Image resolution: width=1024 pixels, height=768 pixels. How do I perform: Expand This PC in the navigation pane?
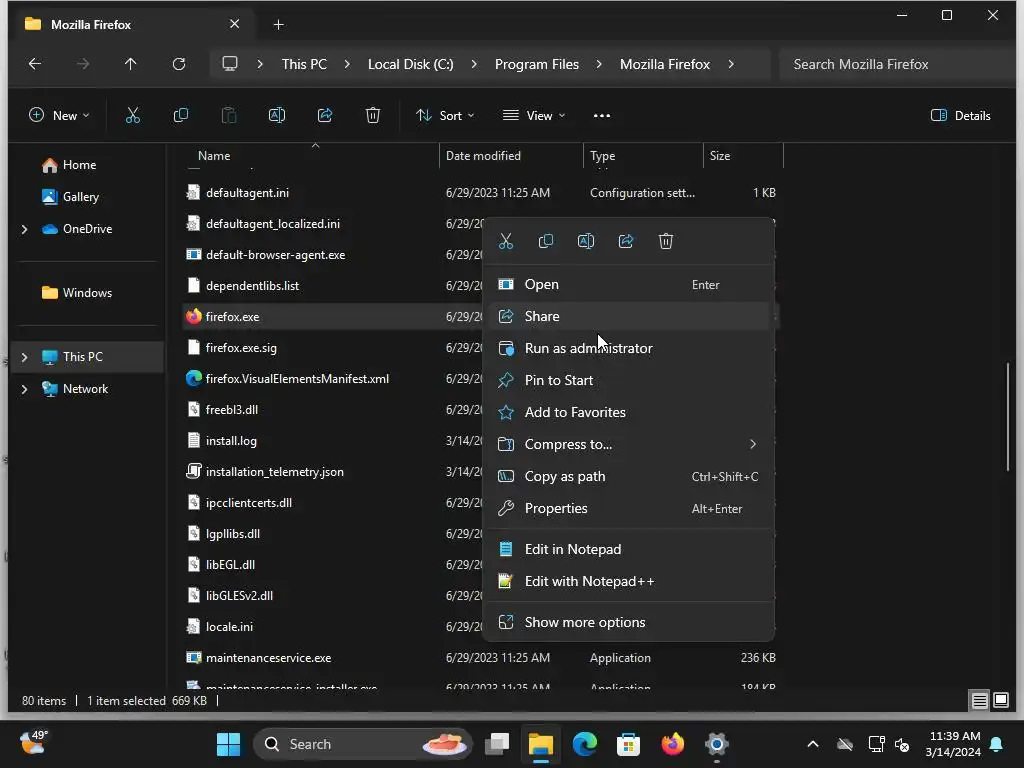pyautogui.click(x=24, y=357)
